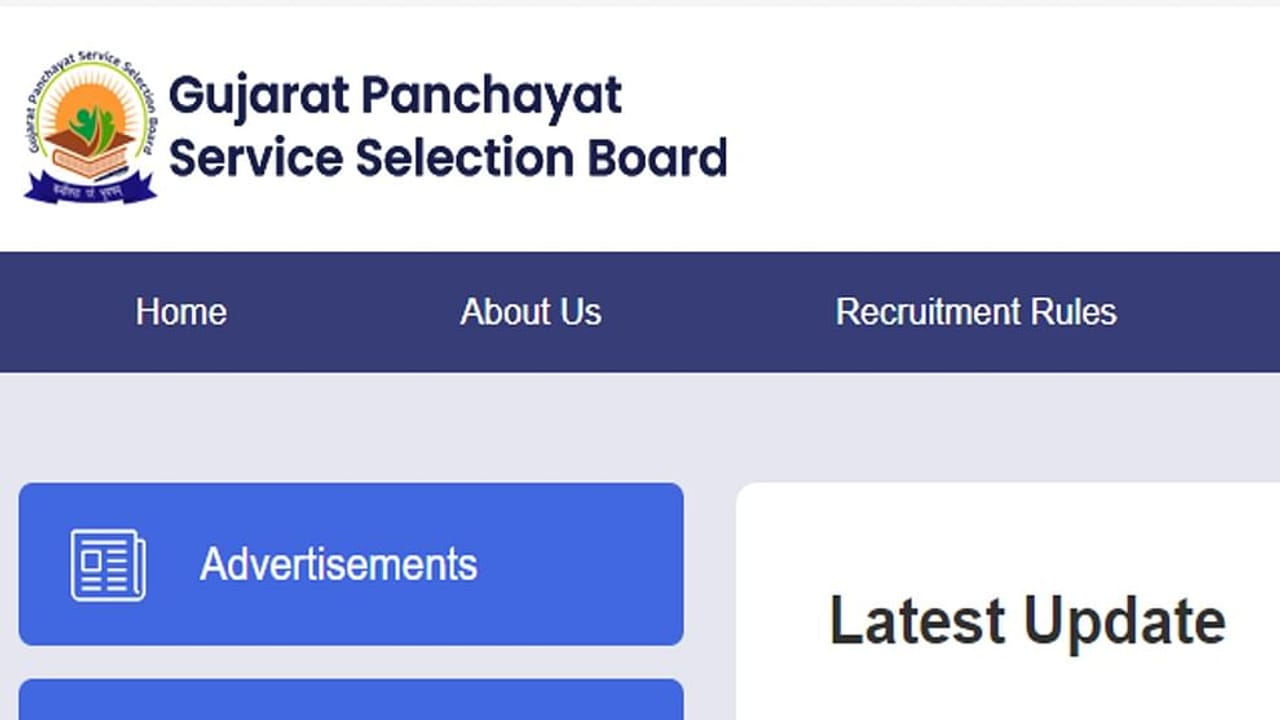Click the Latest Update heading
The image size is (1280, 720).
[x=1027, y=621]
